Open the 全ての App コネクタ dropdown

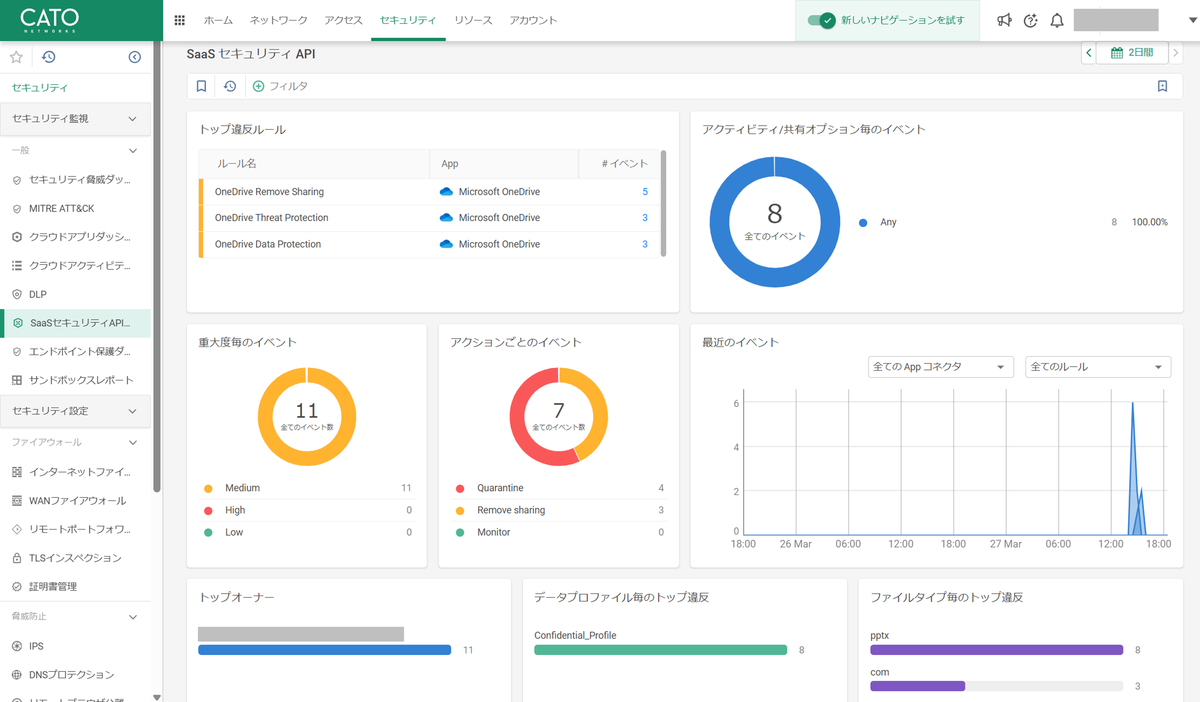(x=941, y=367)
